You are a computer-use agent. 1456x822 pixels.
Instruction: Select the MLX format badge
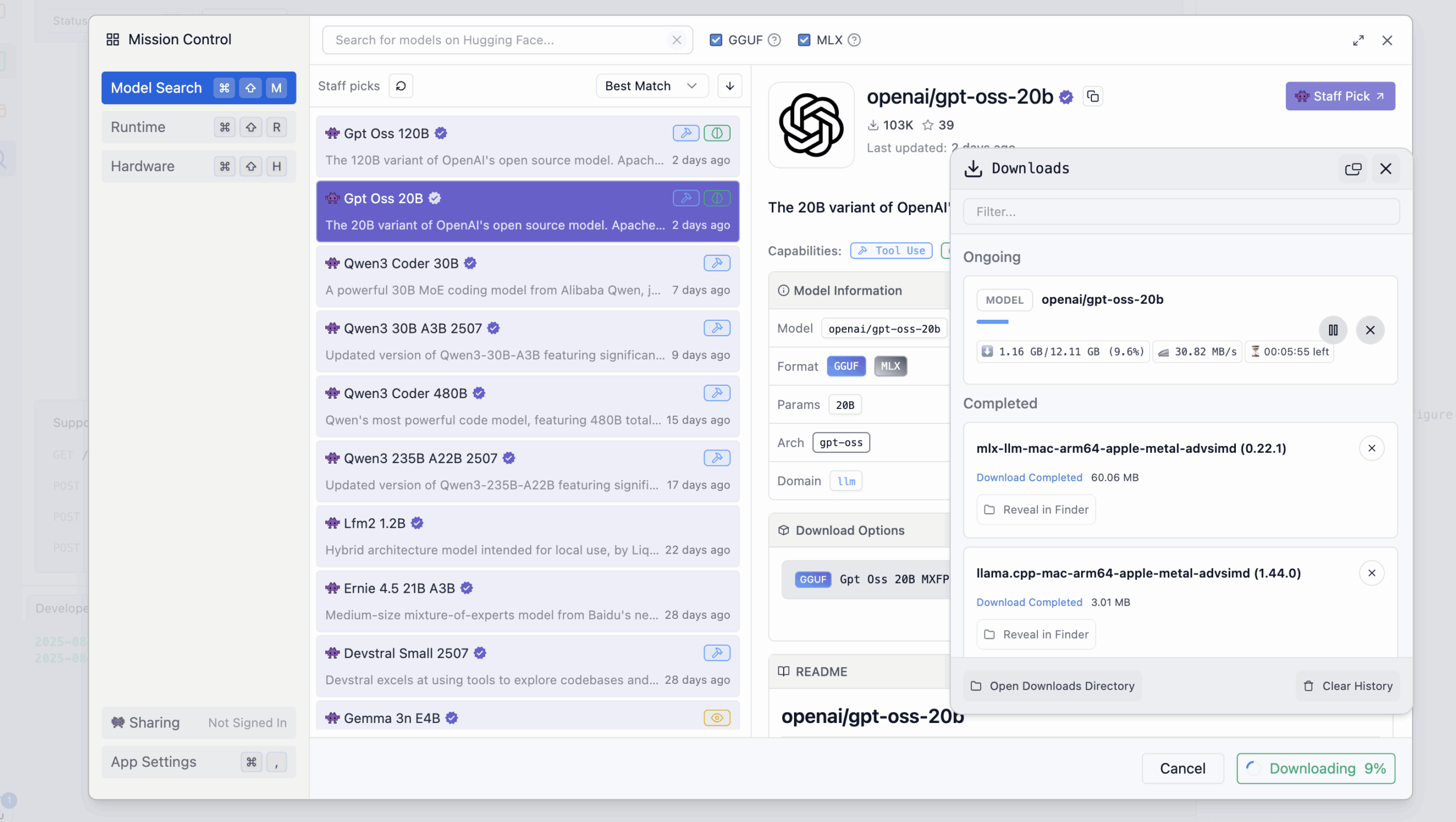890,366
